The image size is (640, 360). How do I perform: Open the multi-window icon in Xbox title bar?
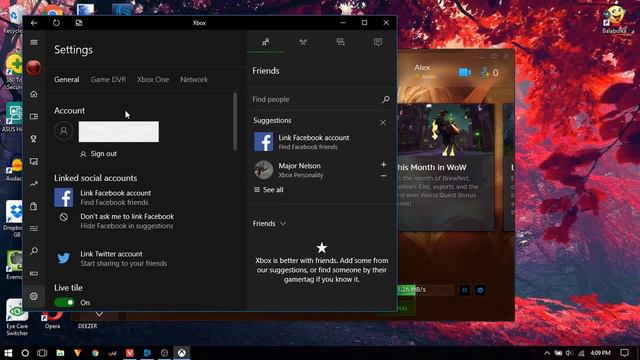pyautogui.click(x=79, y=23)
